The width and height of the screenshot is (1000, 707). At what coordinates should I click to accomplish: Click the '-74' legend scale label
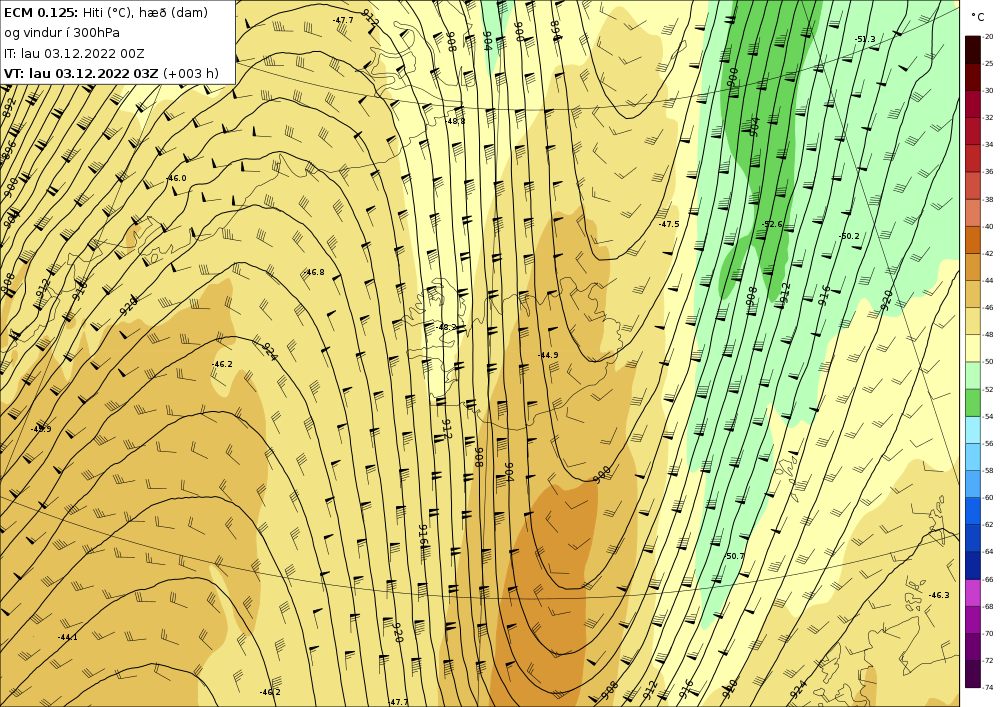(x=988, y=687)
